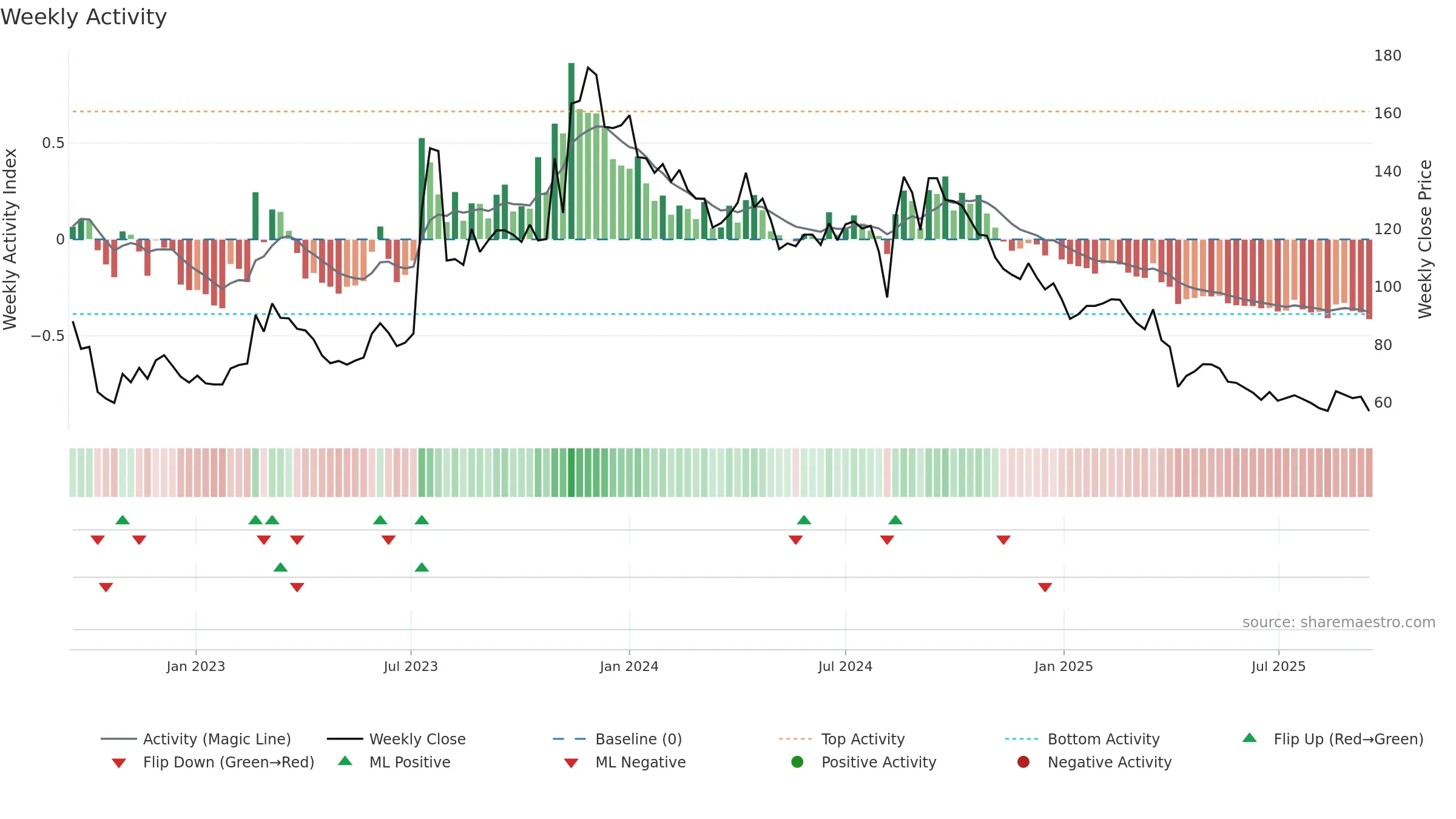Image resolution: width=1456 pixels, height=819 pixels.
Task: Click the 140 price axis tick
Action: [1388, 172]
